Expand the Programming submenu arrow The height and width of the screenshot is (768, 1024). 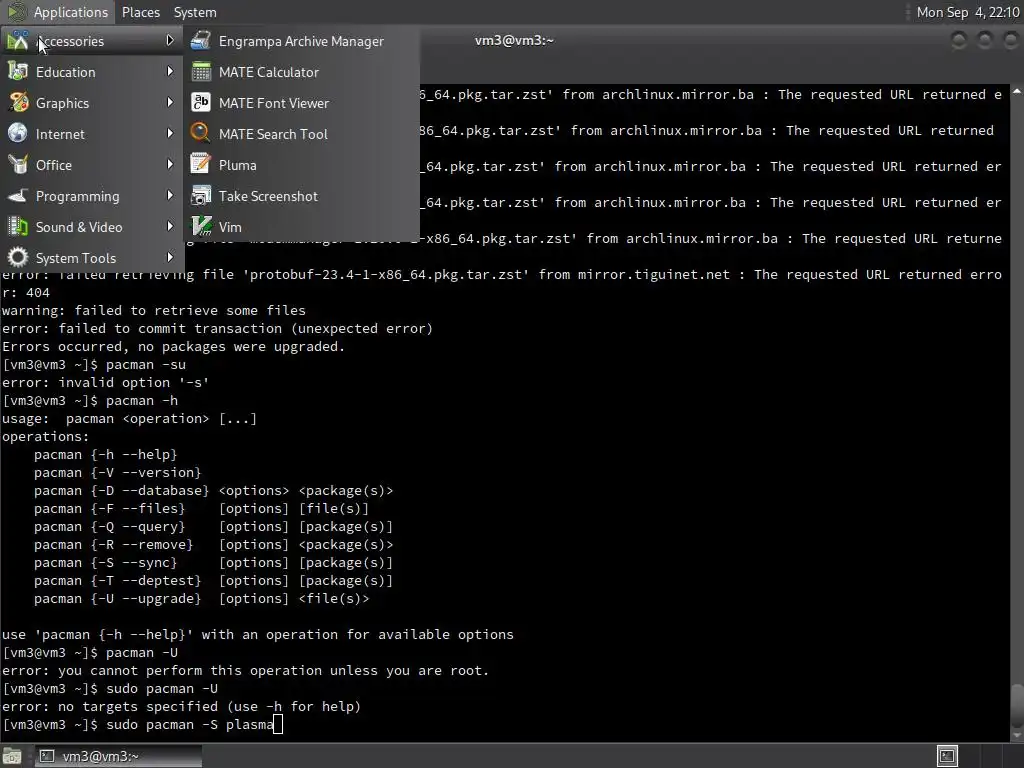point(170,195)
